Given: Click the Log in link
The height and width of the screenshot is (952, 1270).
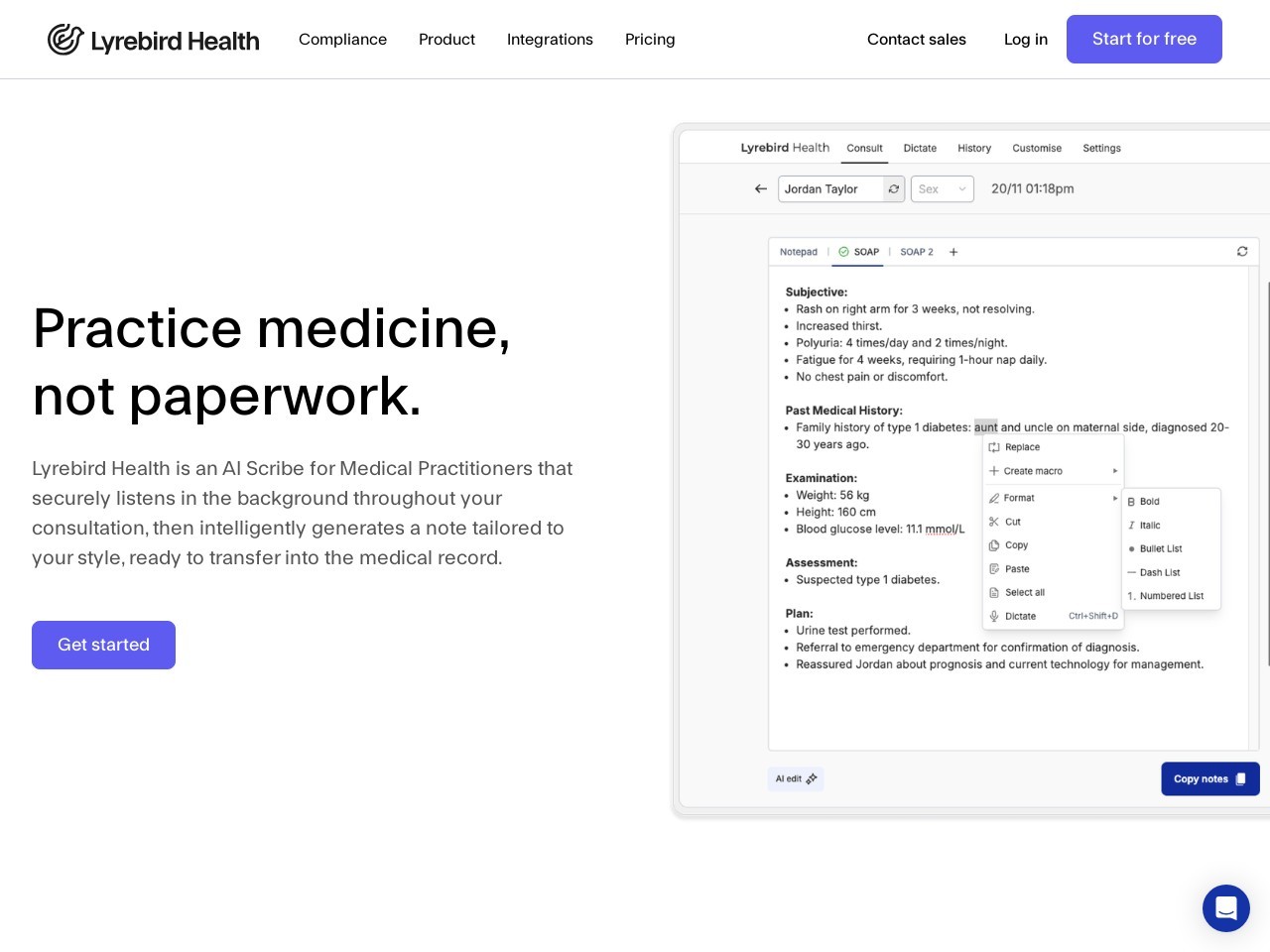Looking at the screenshot, I should 1026,40.
